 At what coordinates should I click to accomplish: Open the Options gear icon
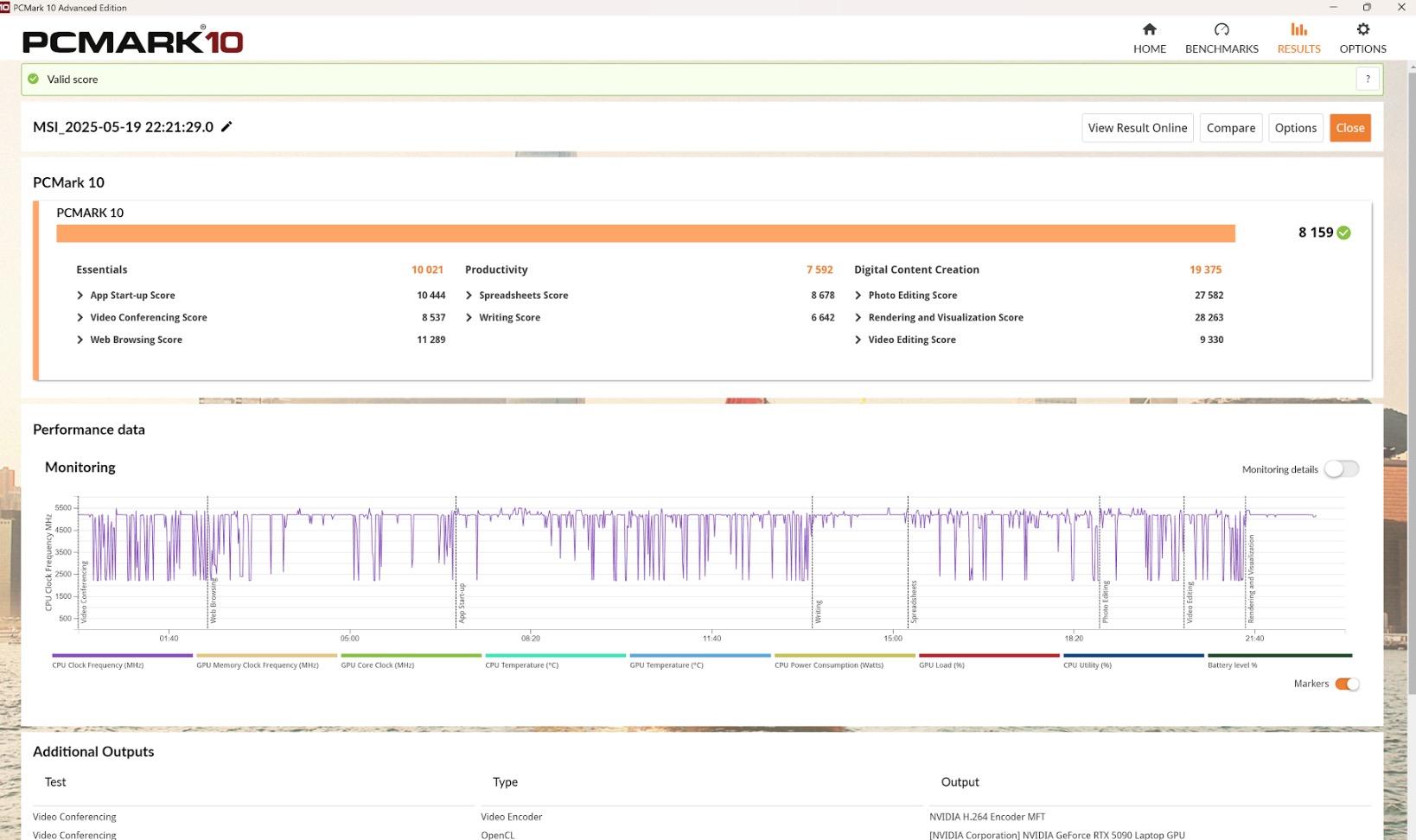point(1362,29)
